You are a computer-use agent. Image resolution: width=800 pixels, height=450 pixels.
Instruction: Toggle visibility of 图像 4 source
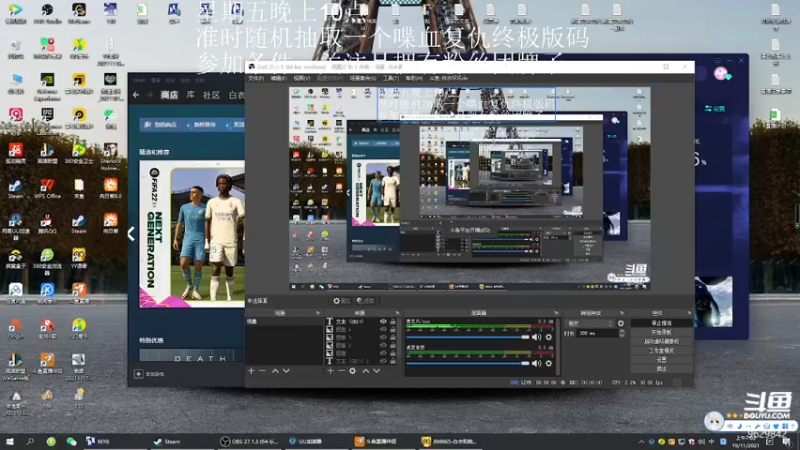point(383,330)
